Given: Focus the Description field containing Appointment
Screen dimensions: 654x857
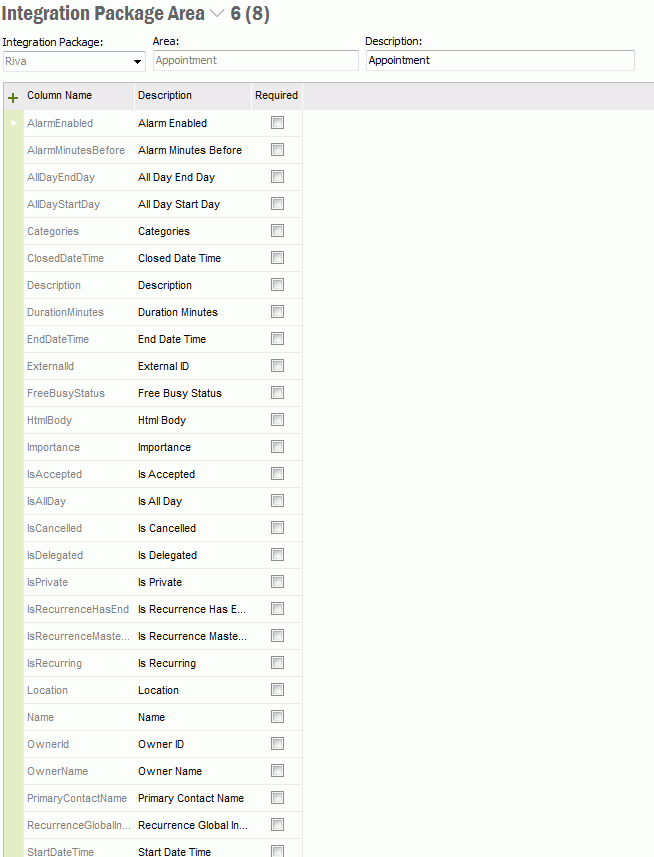Looking at the screenshot, I should 499,61.
